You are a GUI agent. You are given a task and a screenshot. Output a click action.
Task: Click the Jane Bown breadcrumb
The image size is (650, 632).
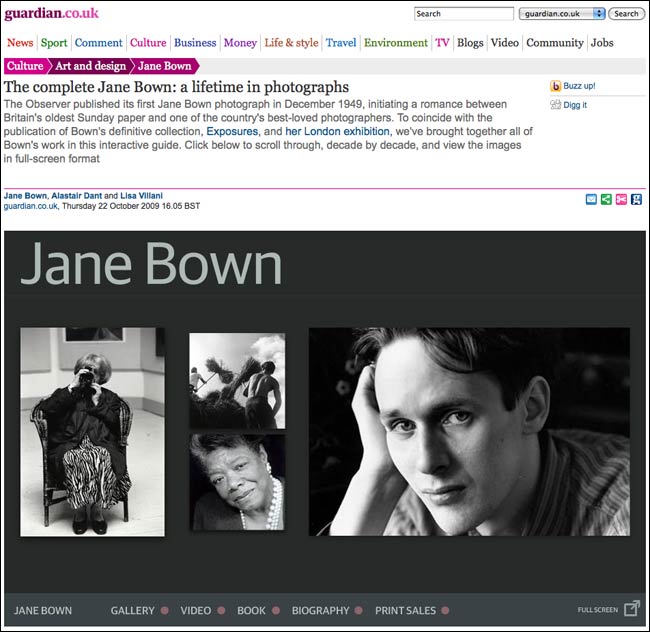click(x=165, y=66)
